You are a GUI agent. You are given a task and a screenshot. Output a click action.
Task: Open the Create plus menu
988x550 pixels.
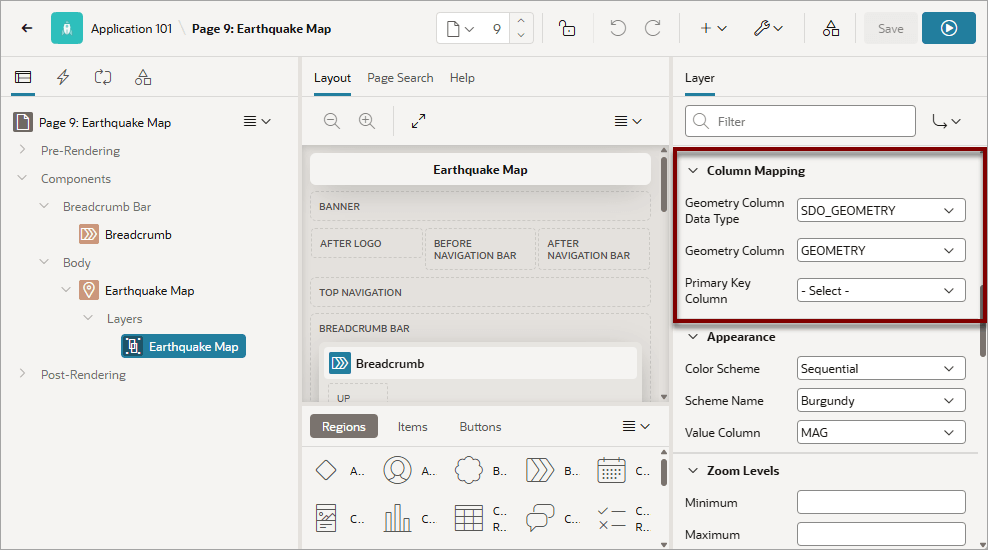[x=713, y=28]
